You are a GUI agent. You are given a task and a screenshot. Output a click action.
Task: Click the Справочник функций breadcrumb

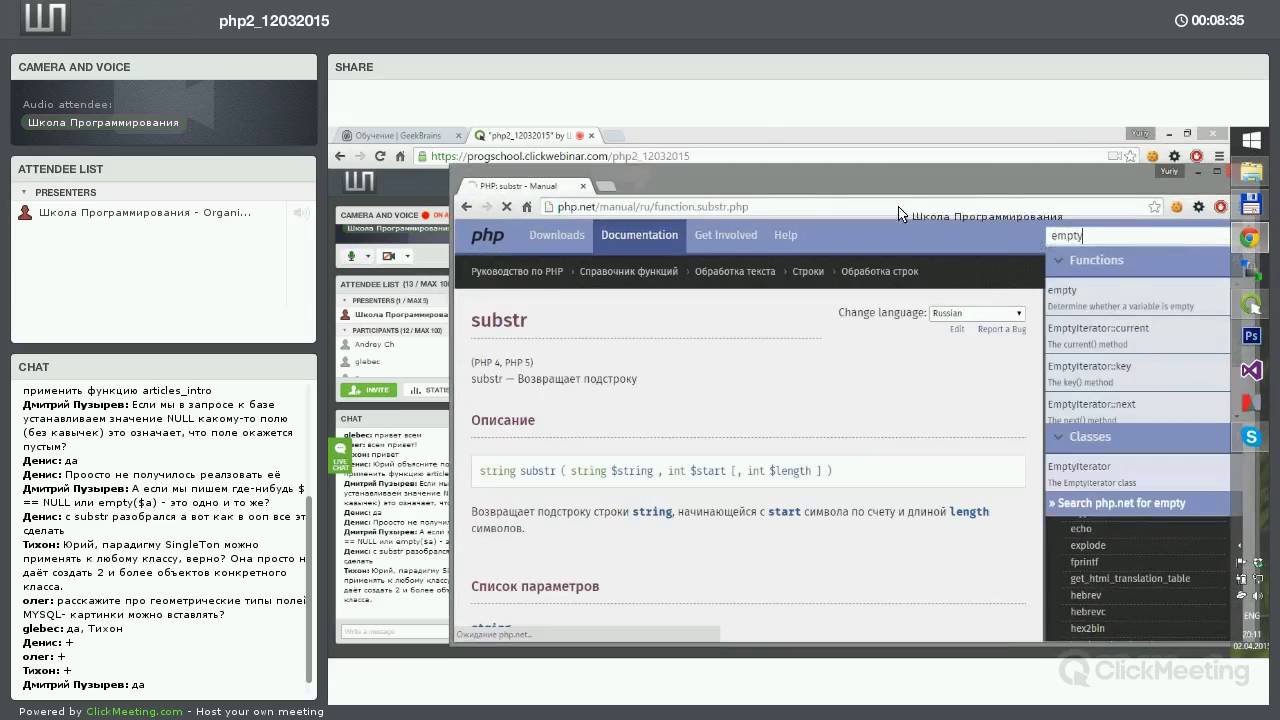pos(629,271)
